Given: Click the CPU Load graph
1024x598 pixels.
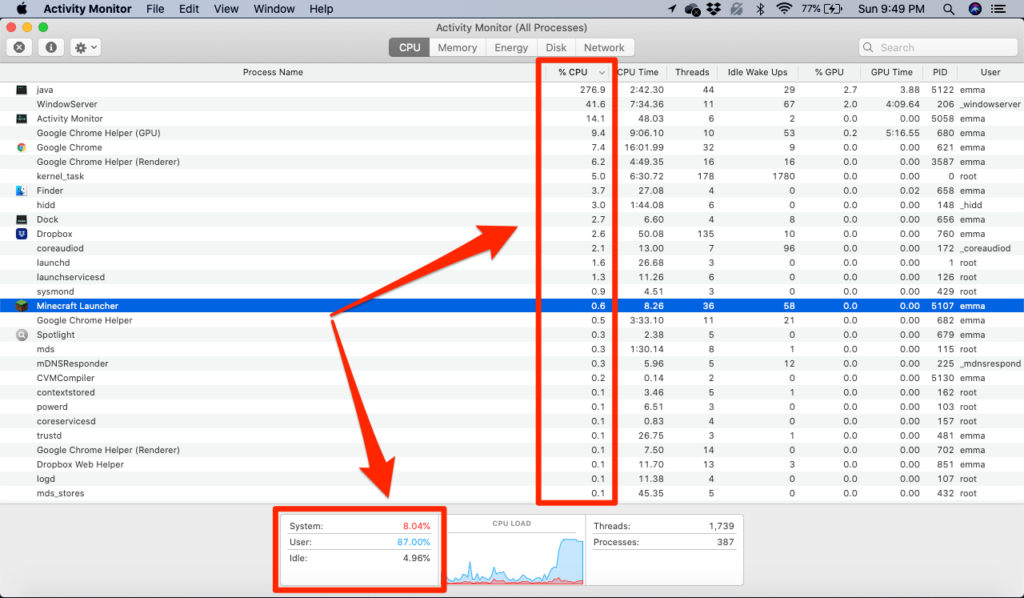Looking at the screenshot, I should point(516,557).
